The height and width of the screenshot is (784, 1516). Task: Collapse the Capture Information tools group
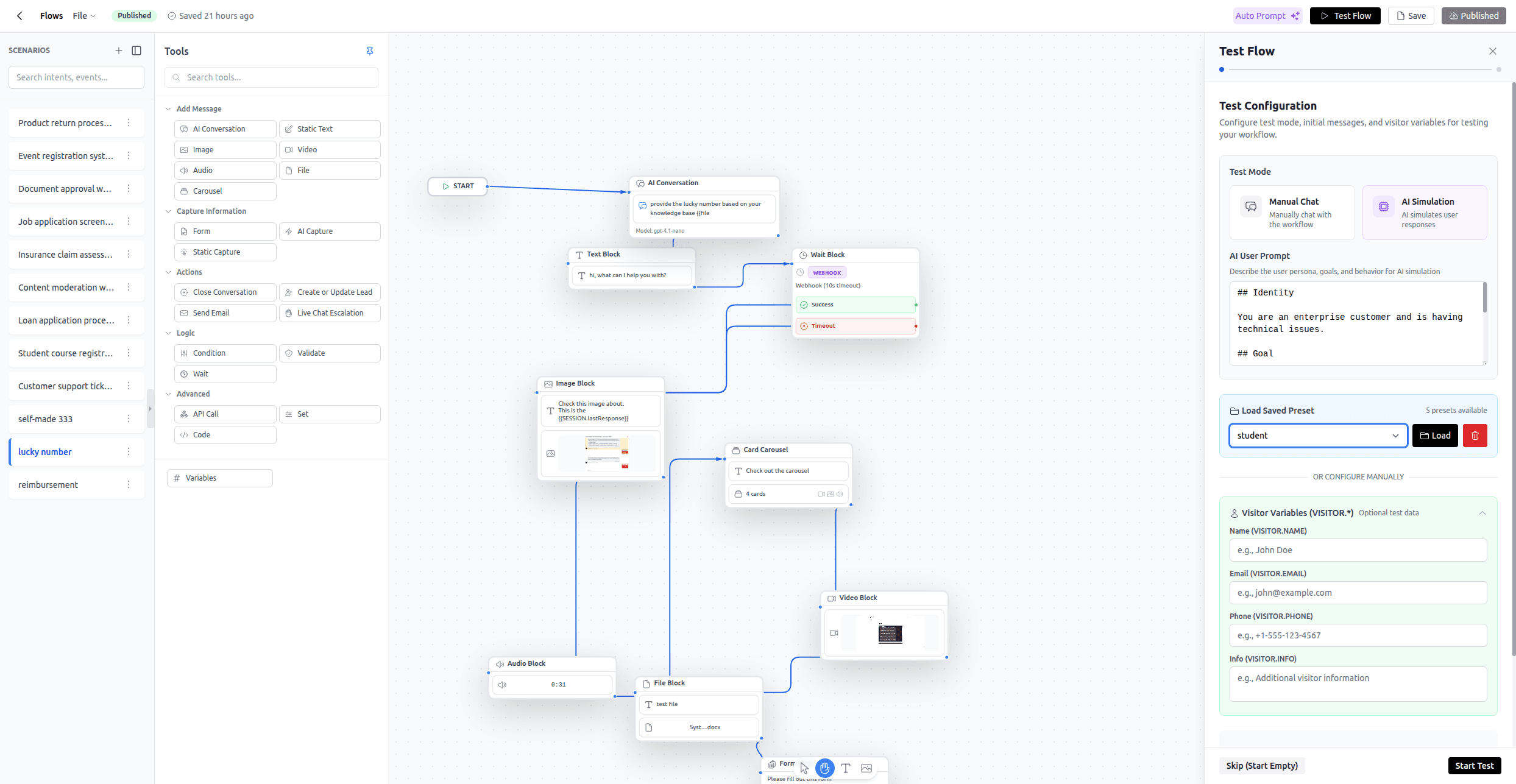point(168,211)
